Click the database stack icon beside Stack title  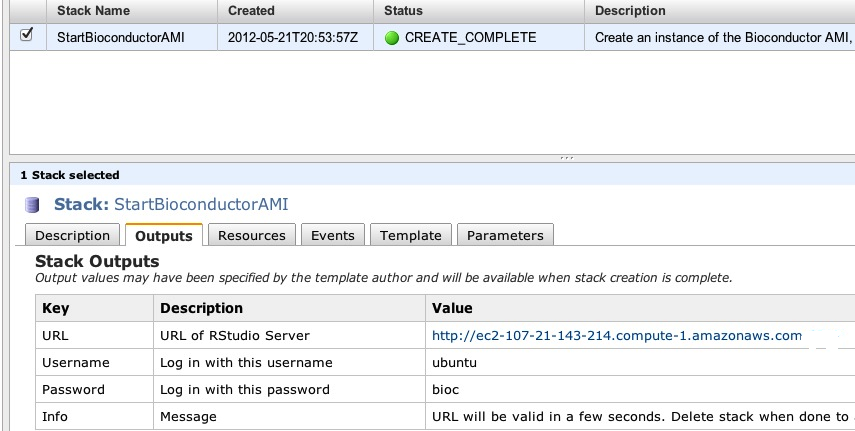[x=33, y=205]
